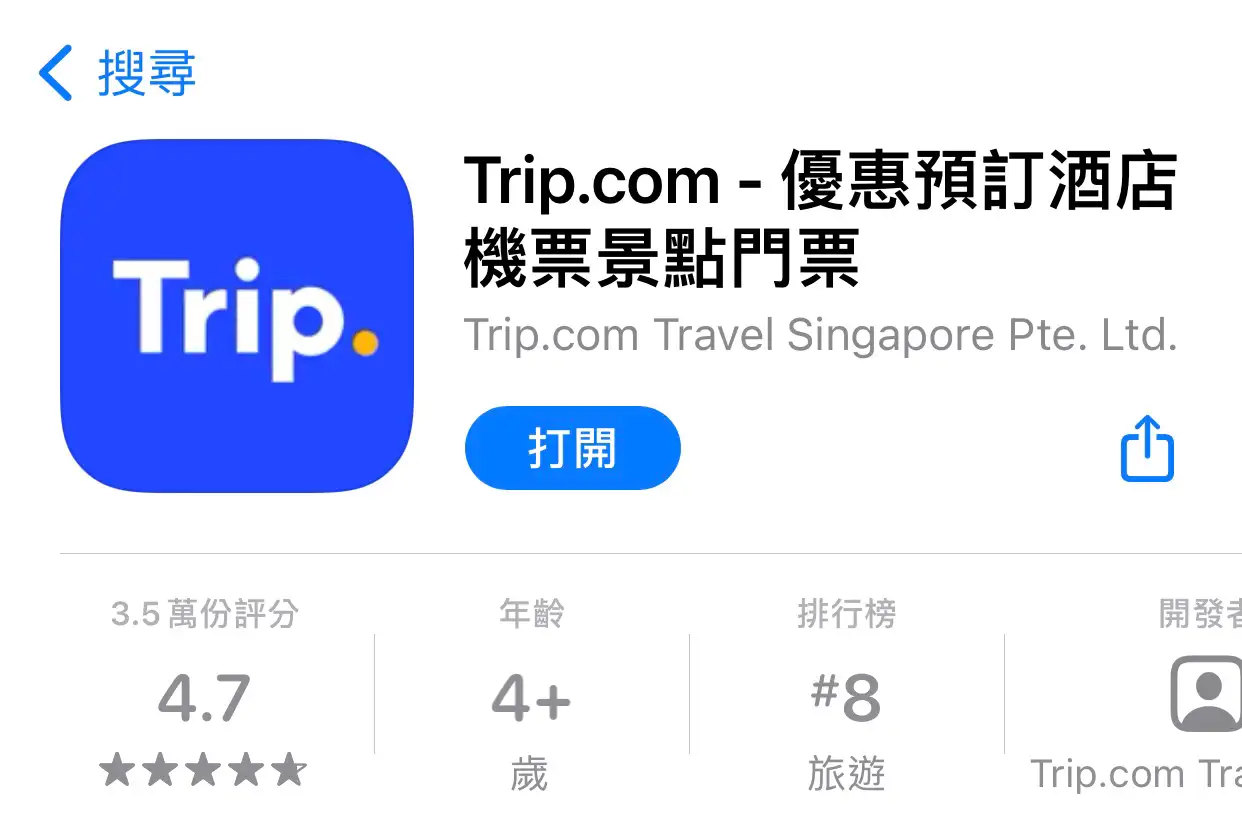Tap the #8 chart ranking
The width and height of the screenshot is (1242, 824).
(846, 698)
